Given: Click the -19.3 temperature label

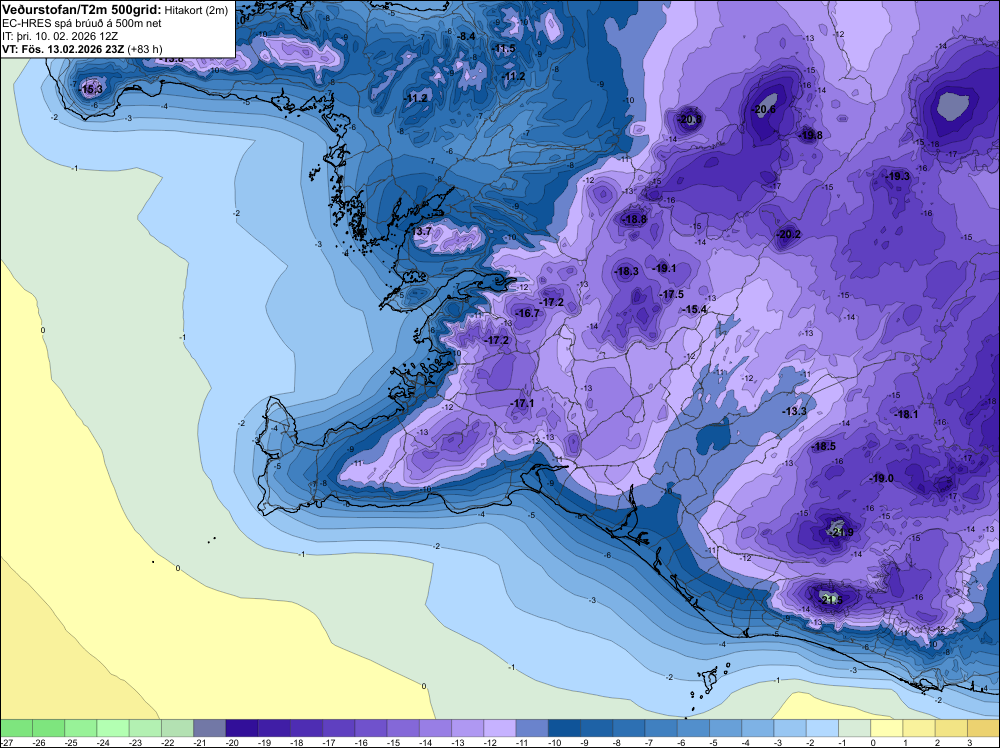Looking at the screenshot, I should tap(898, 176).
